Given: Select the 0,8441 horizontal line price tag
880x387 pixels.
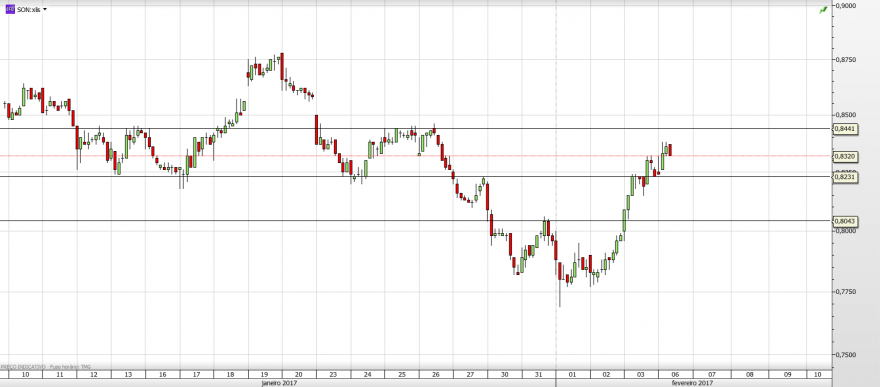Looking at the screenshot, I should tap(846, 129).
